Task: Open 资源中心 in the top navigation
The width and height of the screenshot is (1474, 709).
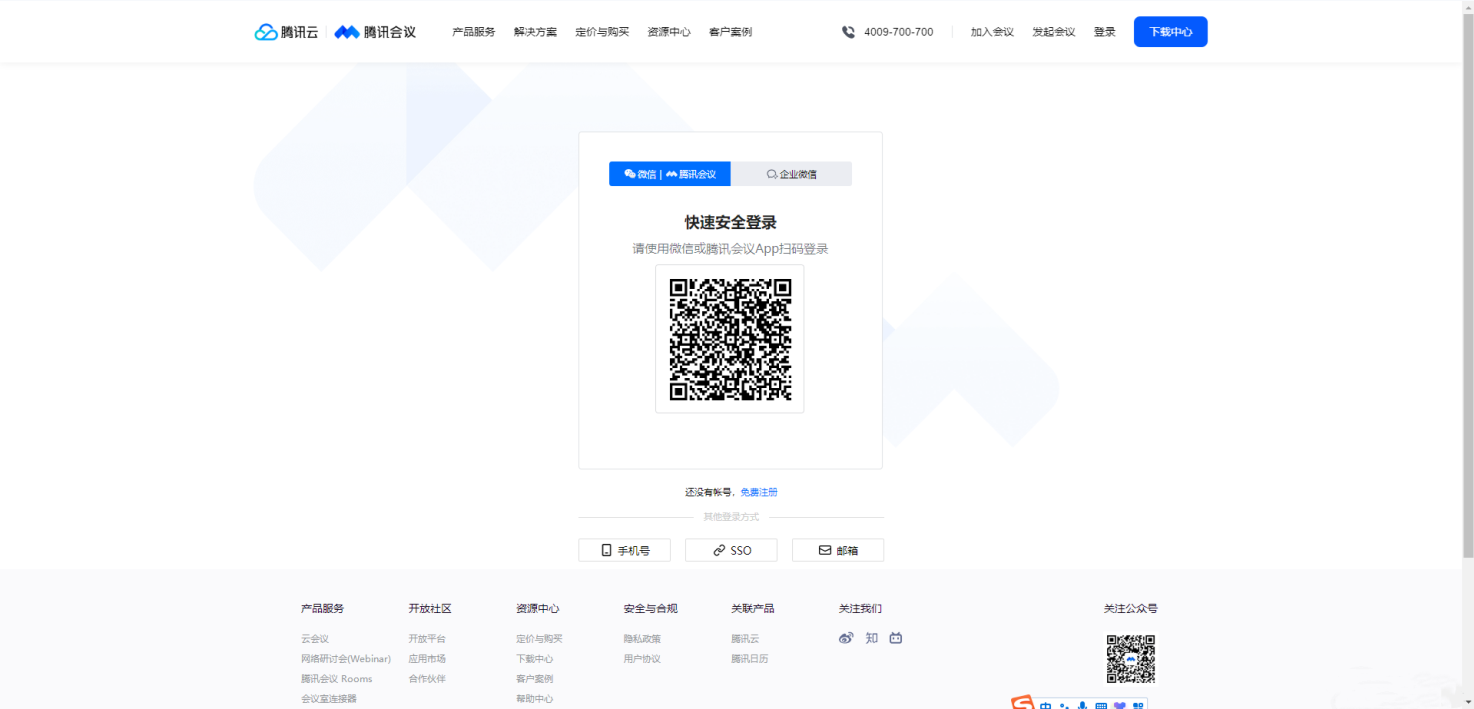Action: pos(669,32)
